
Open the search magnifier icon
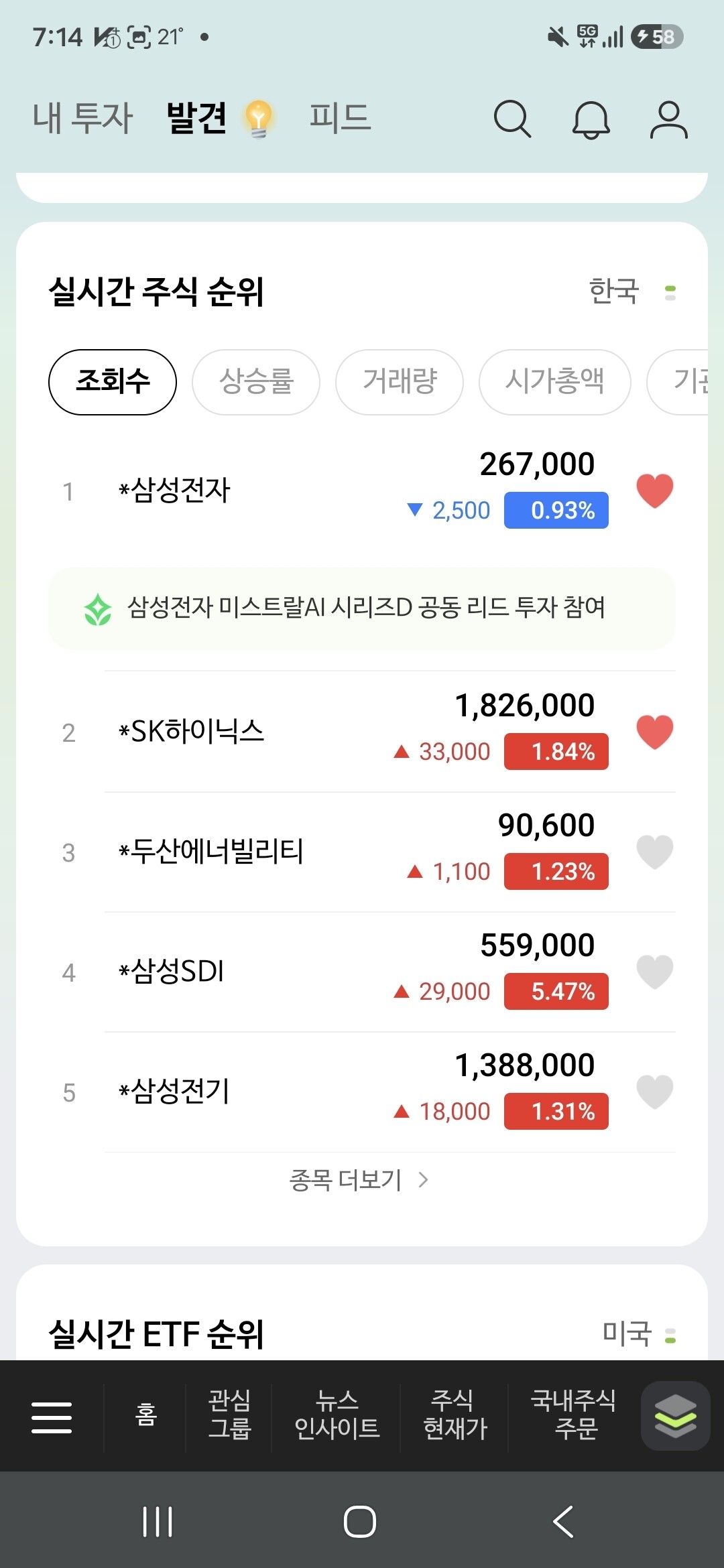[512, 119]
